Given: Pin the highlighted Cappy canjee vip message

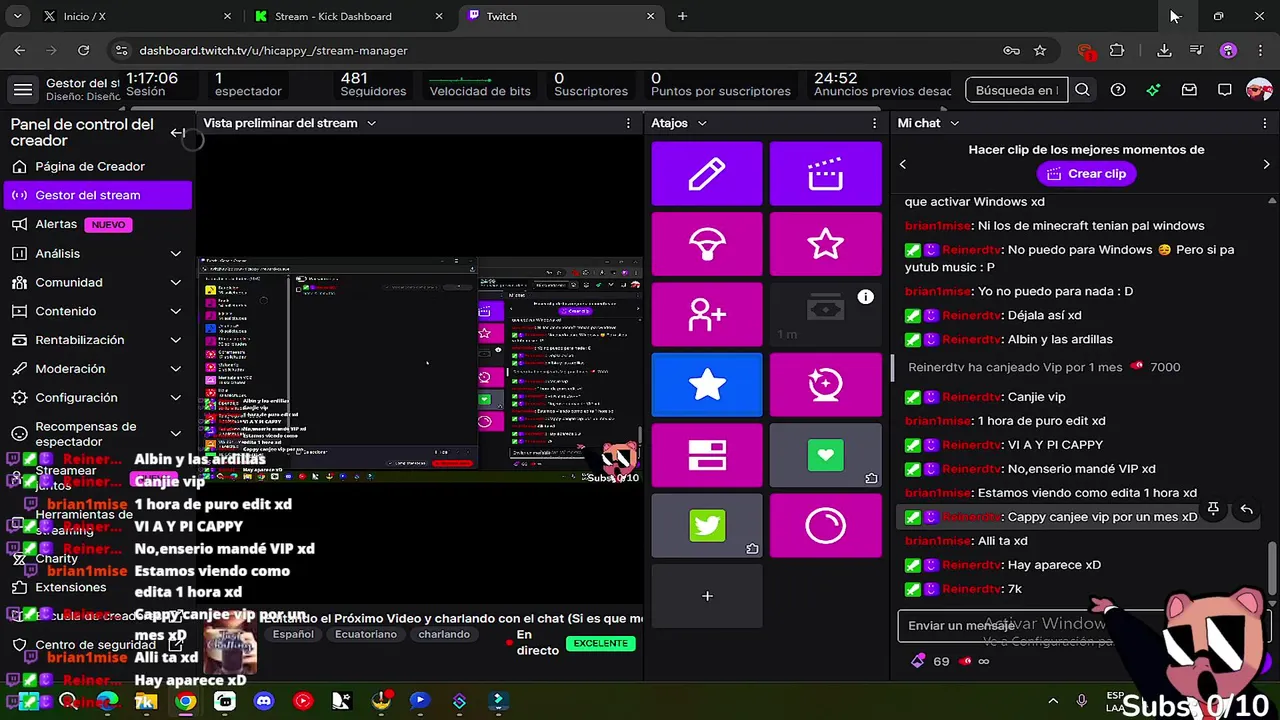Looking at the screenshot, I should click(1213, 509).
